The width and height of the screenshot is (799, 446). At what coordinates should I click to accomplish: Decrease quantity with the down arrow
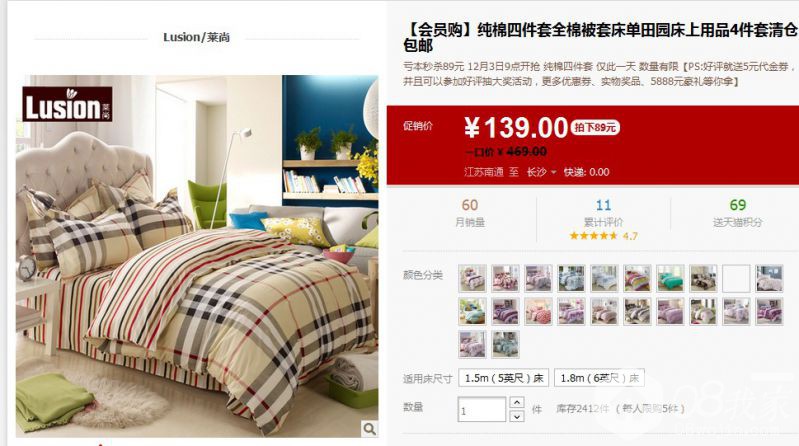coord(517,416)
